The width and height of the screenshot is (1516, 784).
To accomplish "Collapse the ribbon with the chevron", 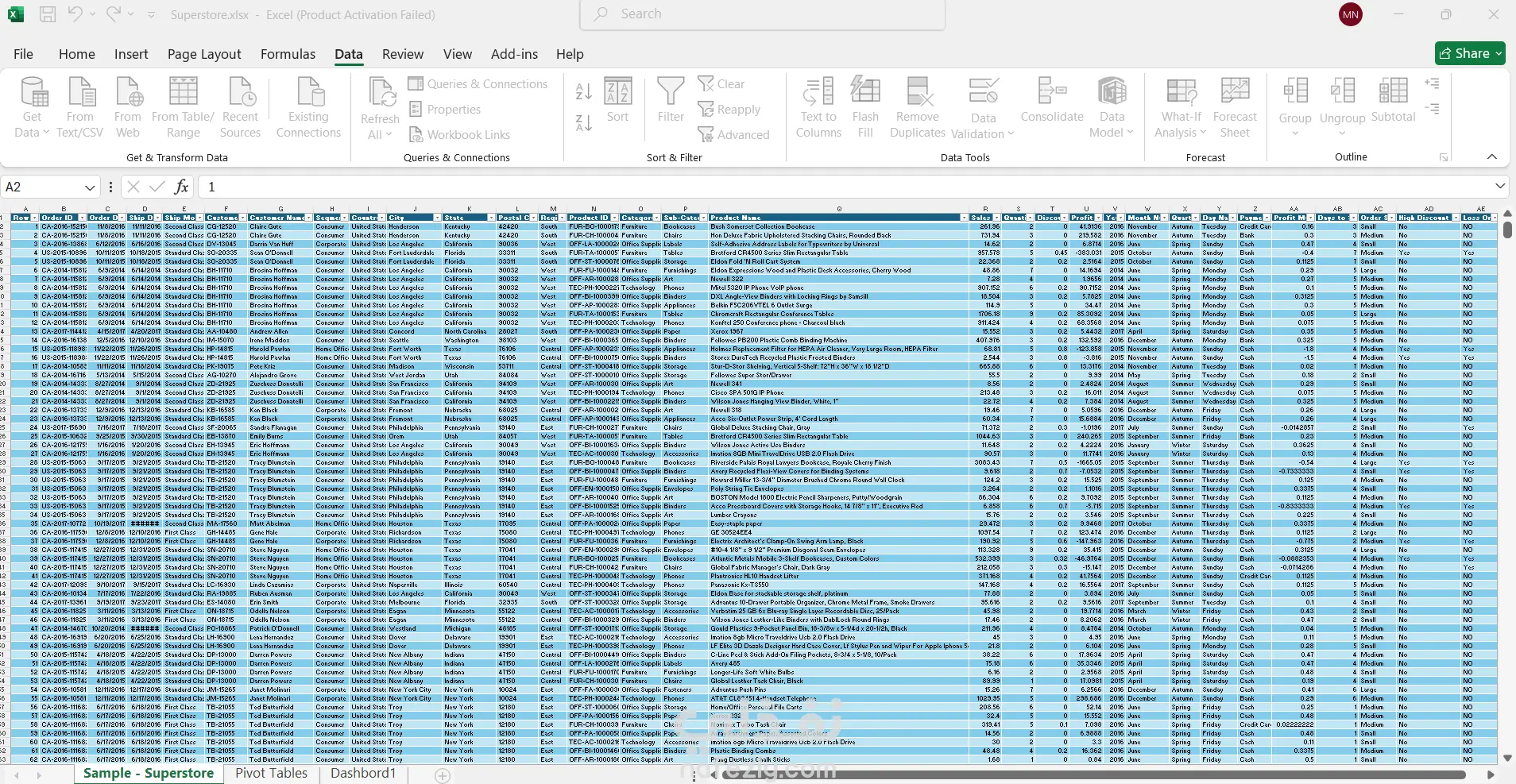I will (x=1492, y=156).
